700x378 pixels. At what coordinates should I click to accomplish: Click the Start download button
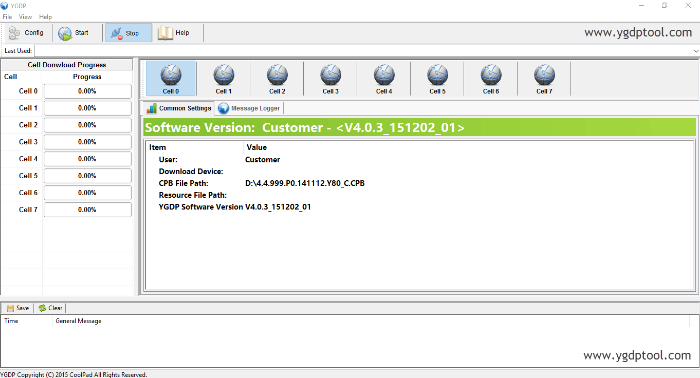73,33
